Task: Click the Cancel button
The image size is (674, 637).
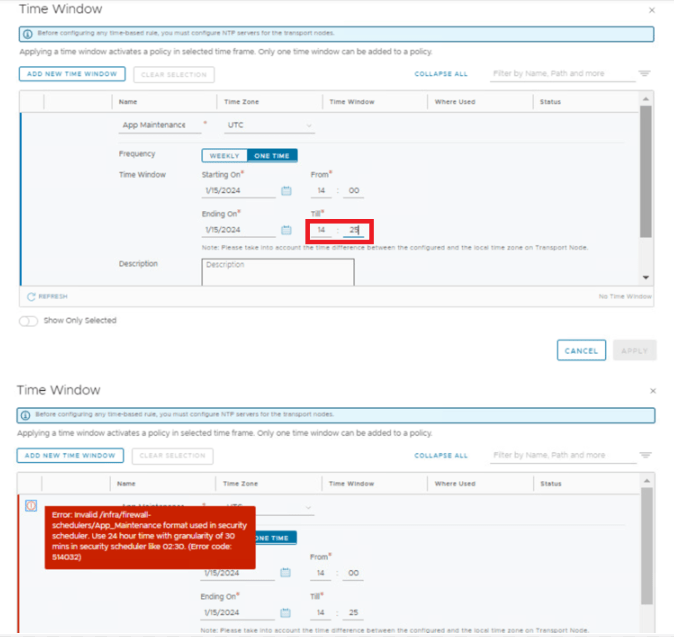Action: [580, 351]
